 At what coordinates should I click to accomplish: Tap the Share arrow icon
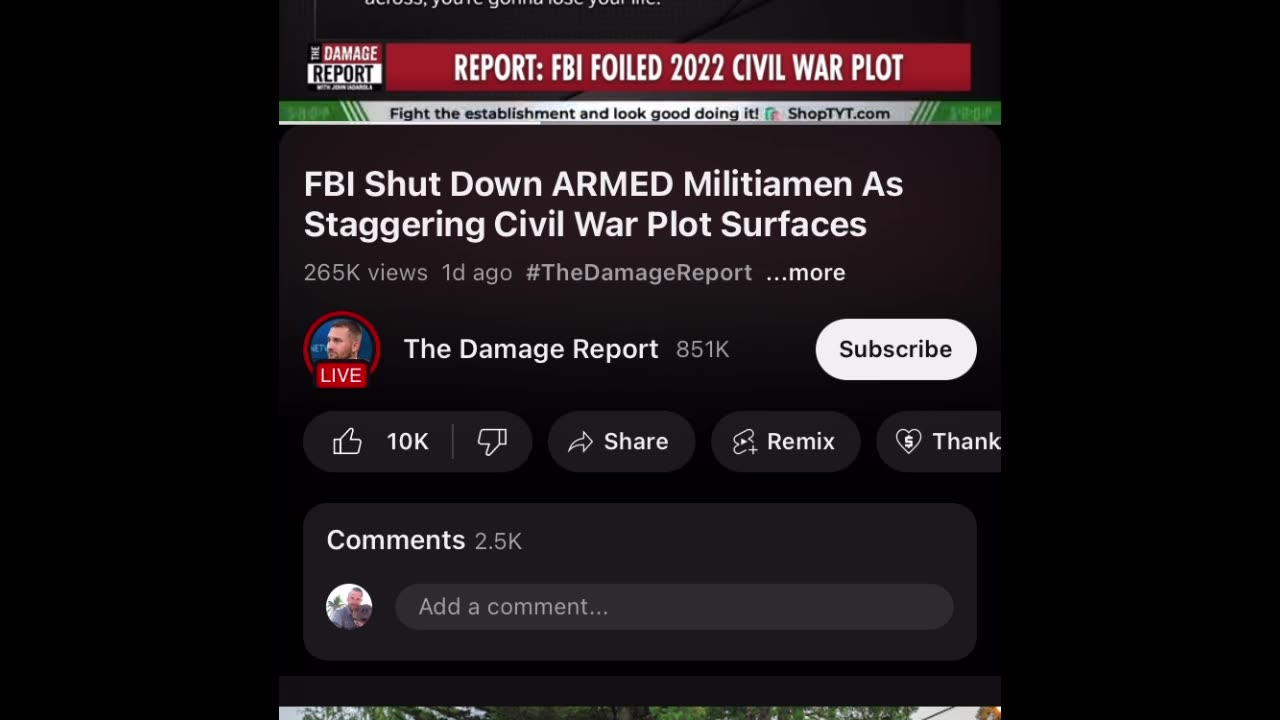pyautogui.click(x=581, y=442)
